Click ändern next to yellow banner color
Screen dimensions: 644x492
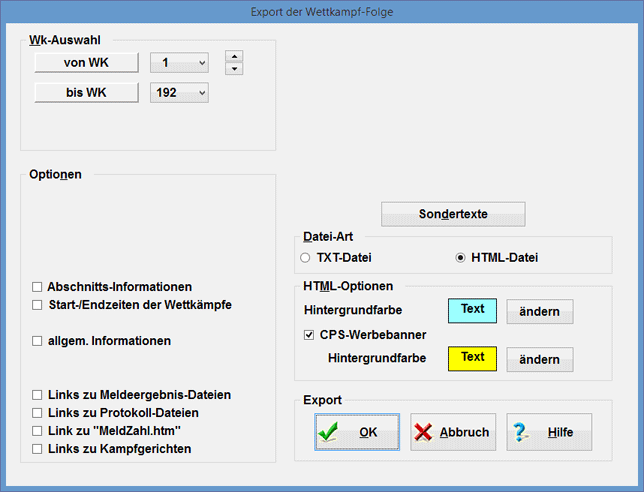tap(540, 359)
